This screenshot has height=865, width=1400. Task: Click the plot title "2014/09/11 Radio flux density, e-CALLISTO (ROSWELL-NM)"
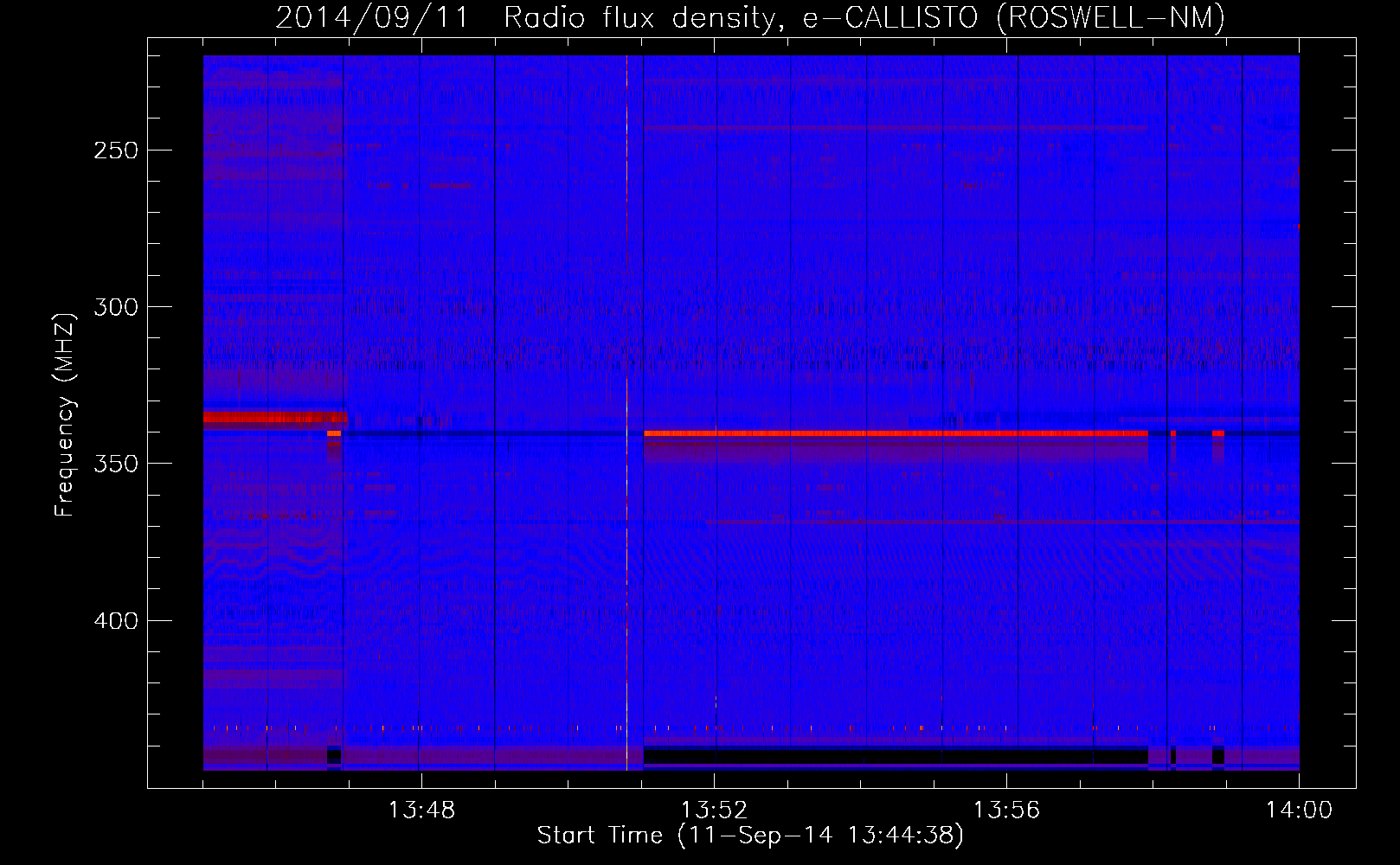click(x=750, y=17)
